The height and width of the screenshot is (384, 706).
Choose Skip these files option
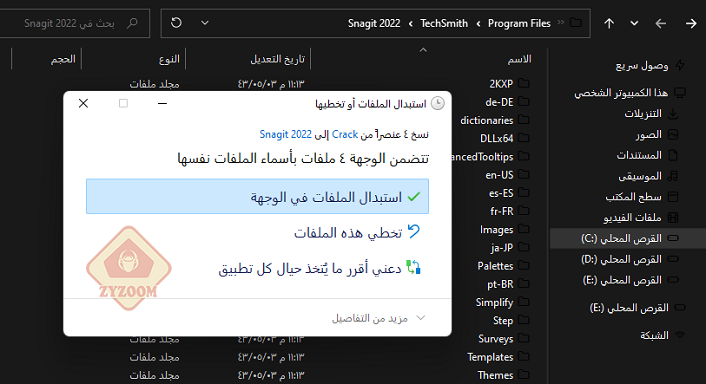click(x=357, y=232)
